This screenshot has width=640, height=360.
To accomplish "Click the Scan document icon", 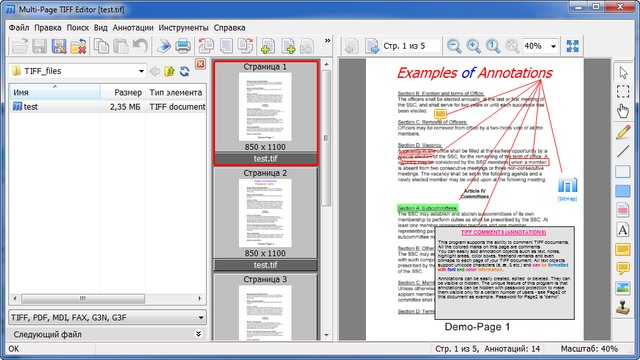I will [164, 46].
